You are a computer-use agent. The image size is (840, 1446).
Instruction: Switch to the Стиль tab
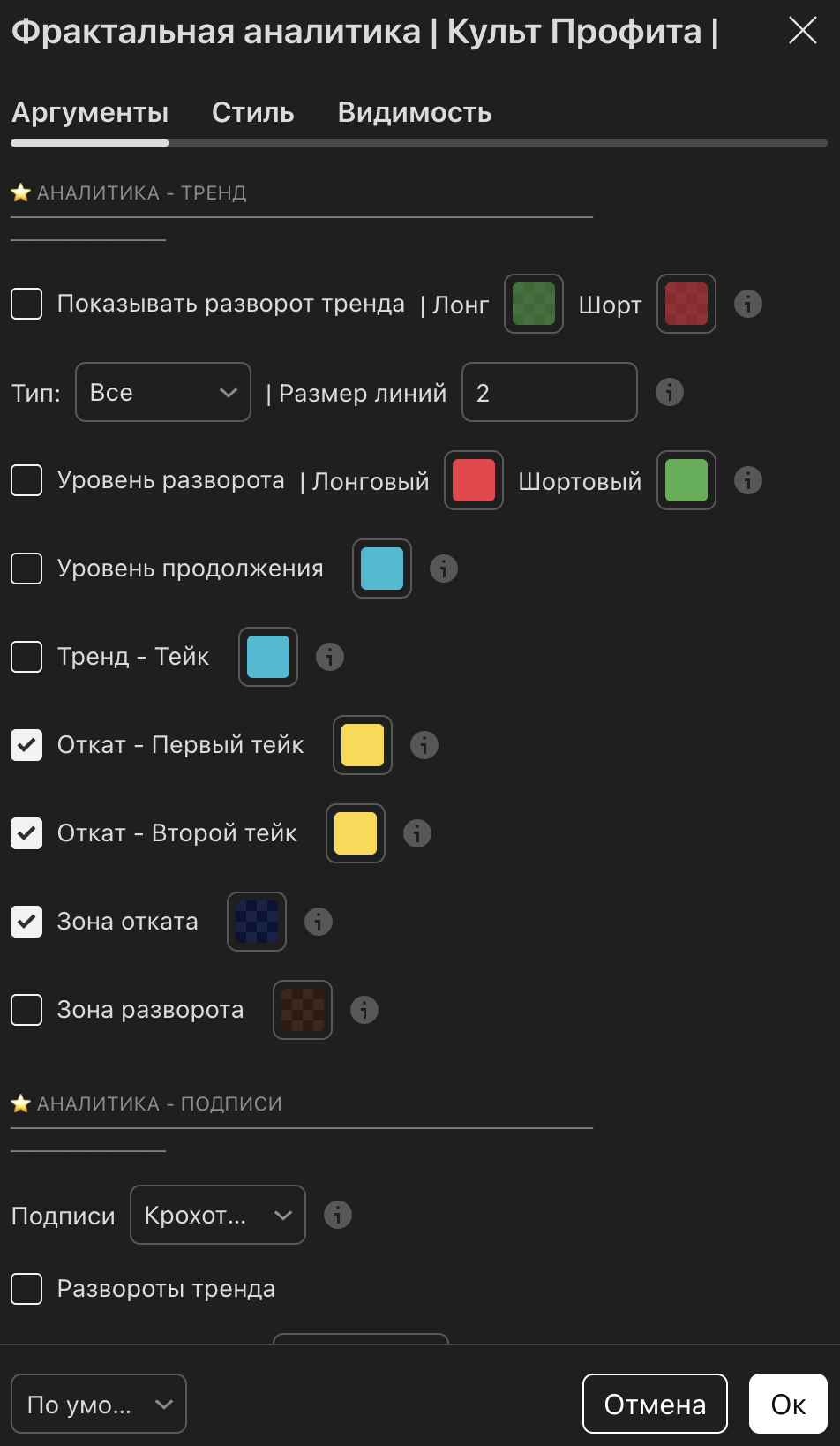pos(253,113)
